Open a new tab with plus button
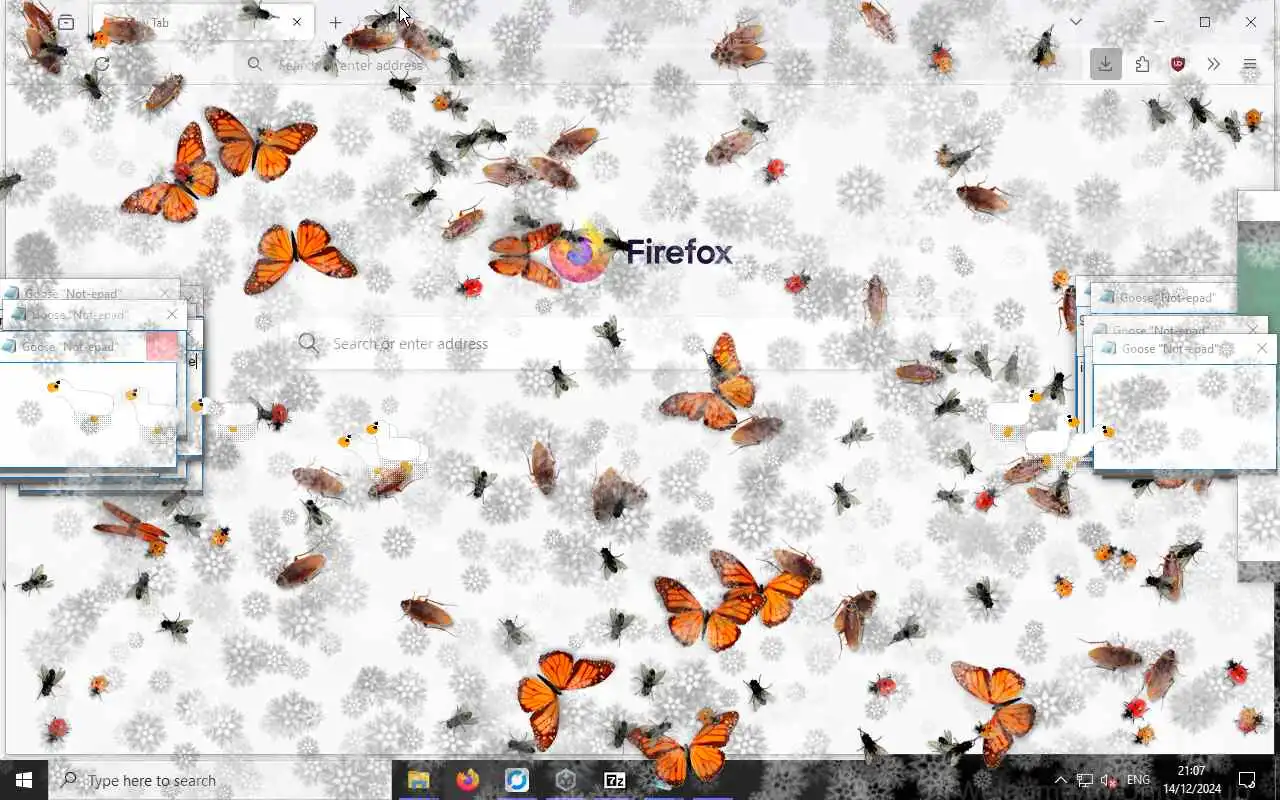 pos(335,22)
